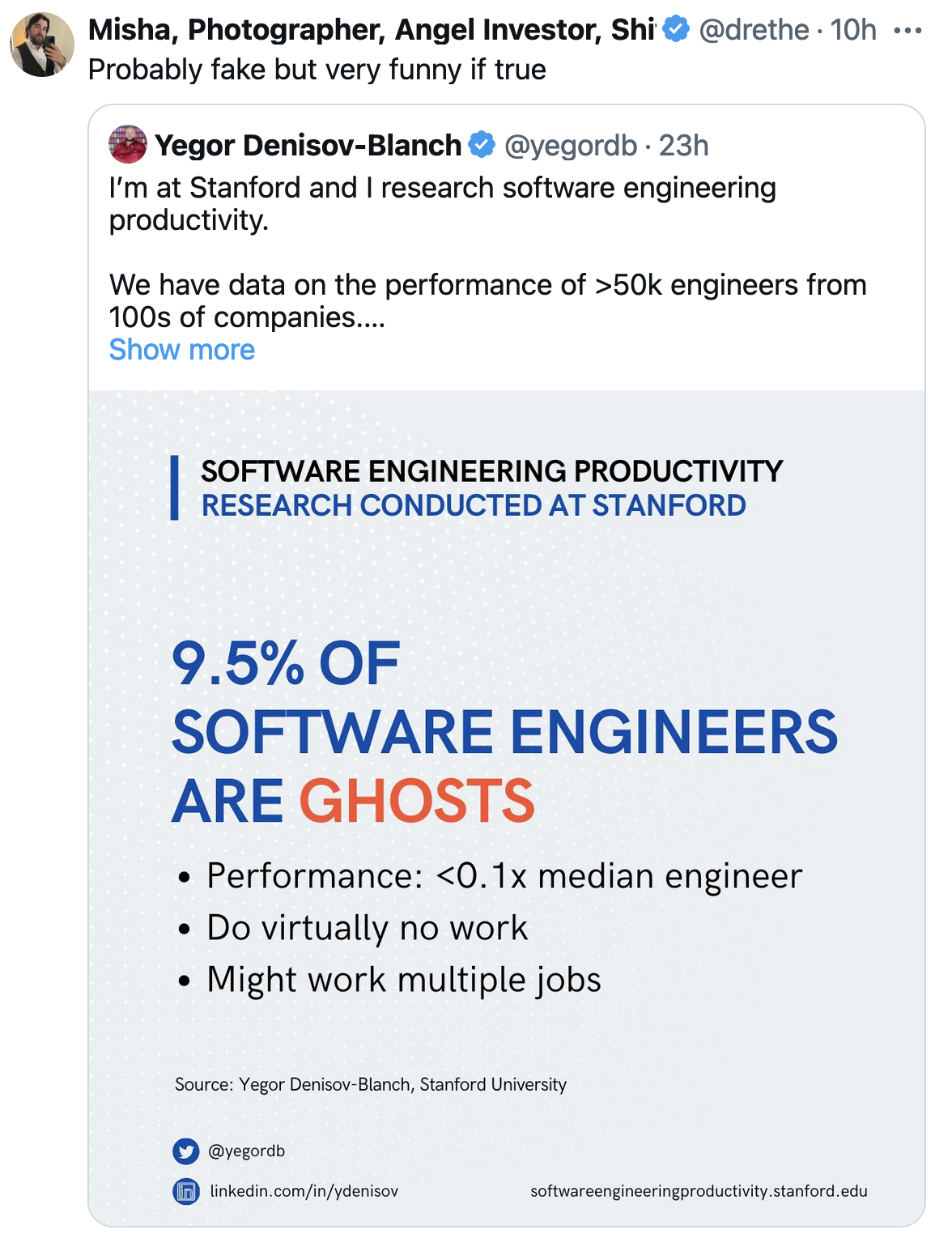Click the Twitter bird icon in the infographic

[x=186, y=1151]
